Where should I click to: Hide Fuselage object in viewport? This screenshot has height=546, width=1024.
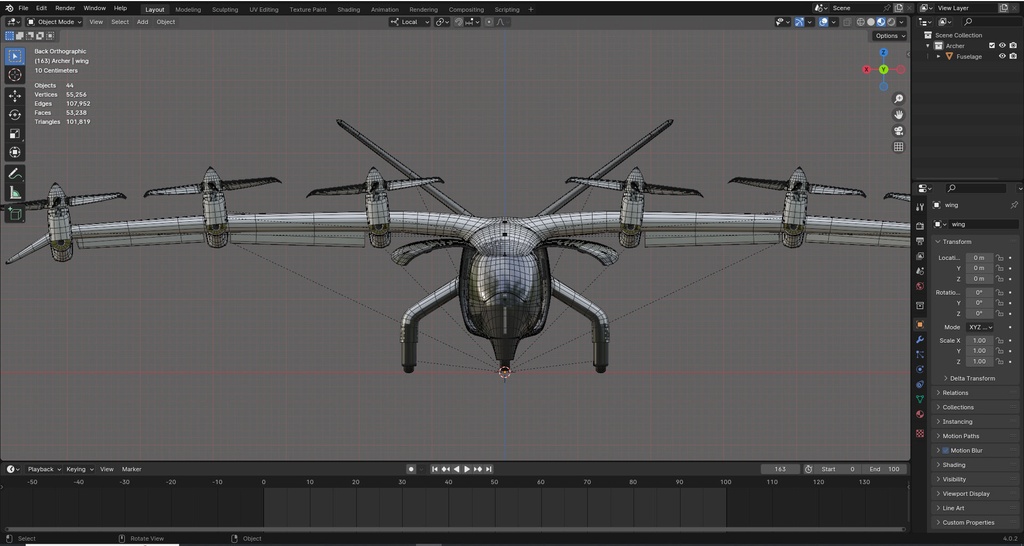pyautogui.click(x=1002, y=56)
